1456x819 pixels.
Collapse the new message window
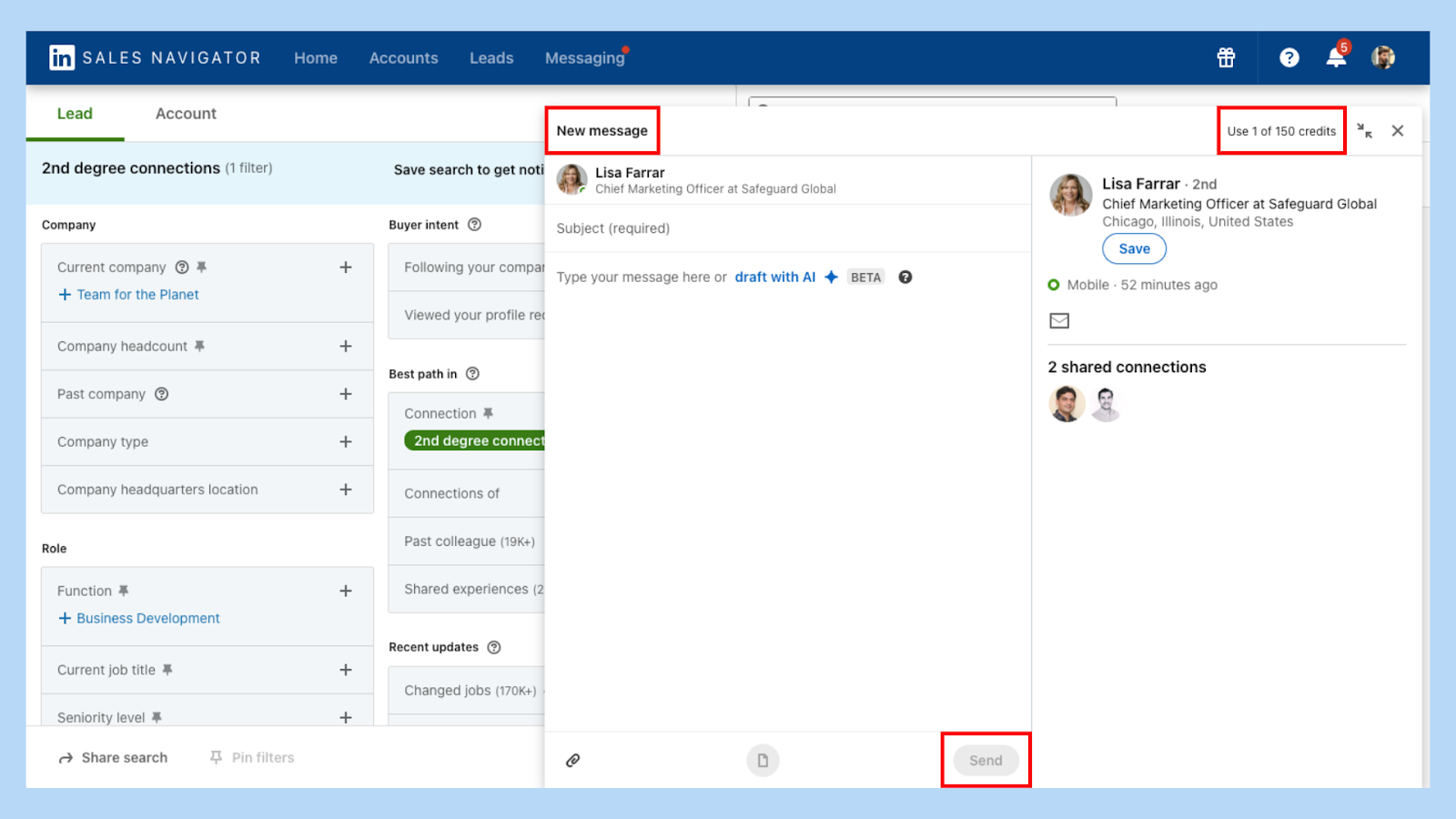click(1364, 131)
